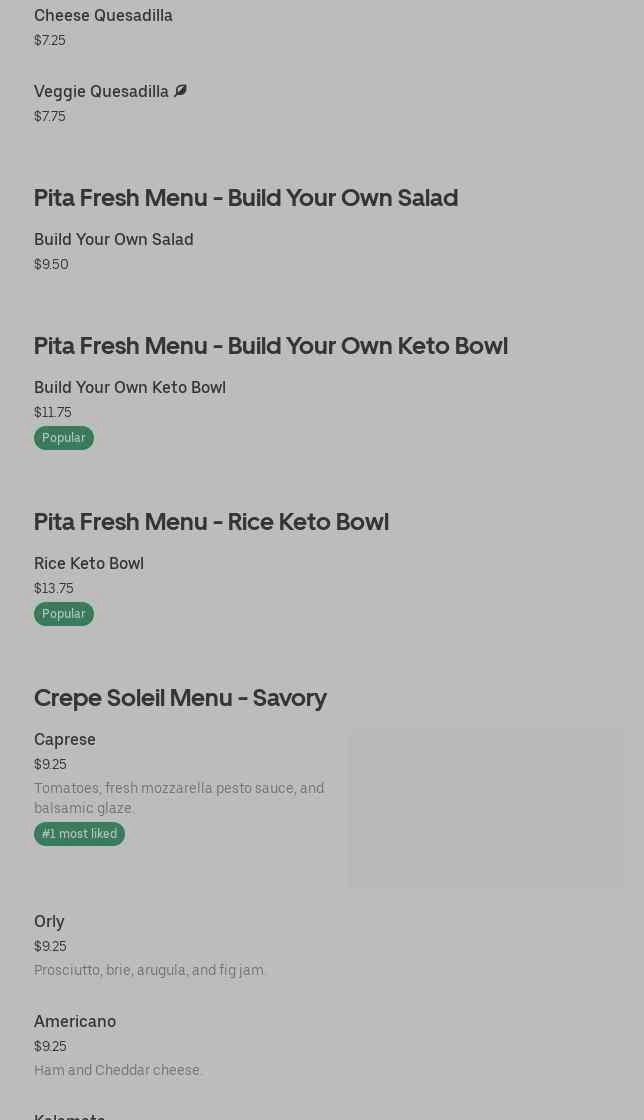Select the Orly crepe item

pyautogui.click(x=49, y=922)
